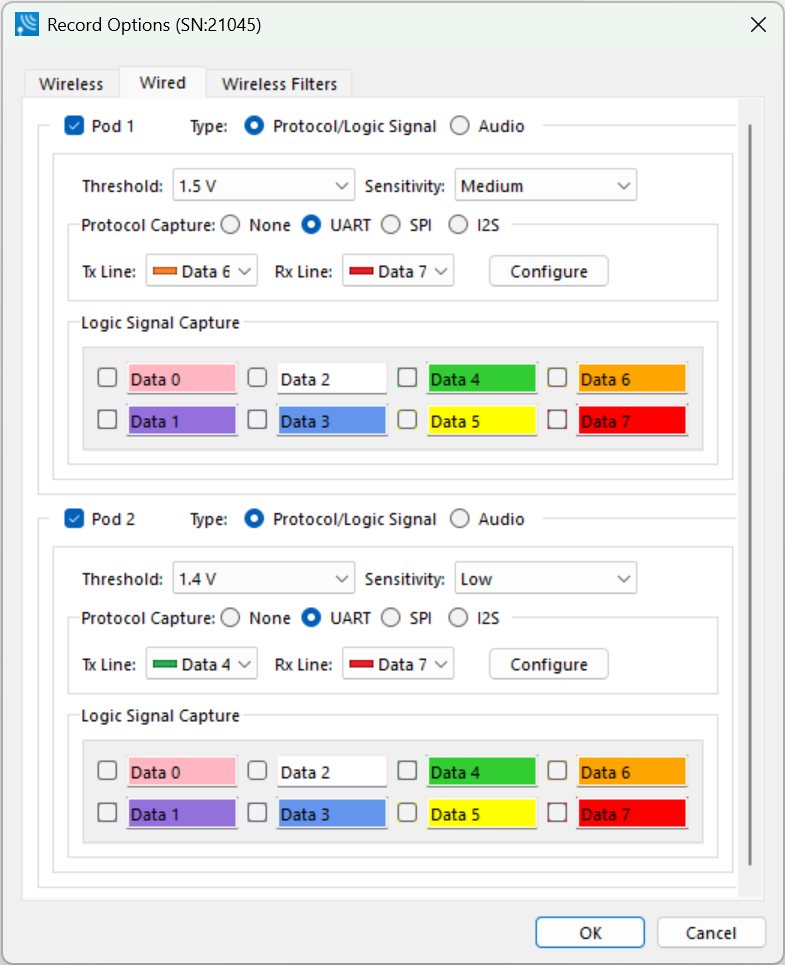This screenshot has width=785, height=965.
Task: Enable Pod 2 Data 0 logic capture checkbox
Action: [x=107, y=770]
